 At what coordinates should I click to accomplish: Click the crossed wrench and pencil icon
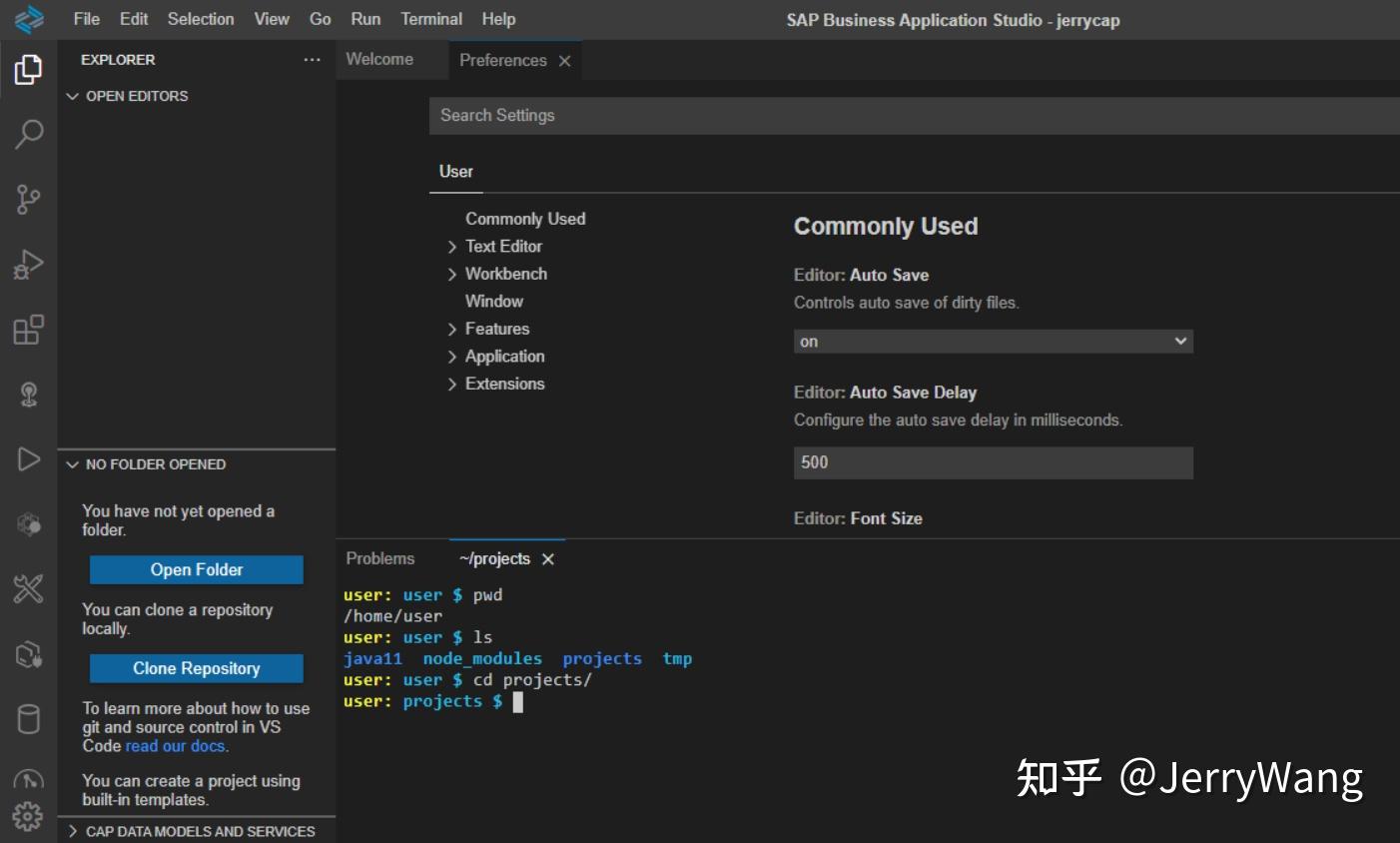[28, 589]
